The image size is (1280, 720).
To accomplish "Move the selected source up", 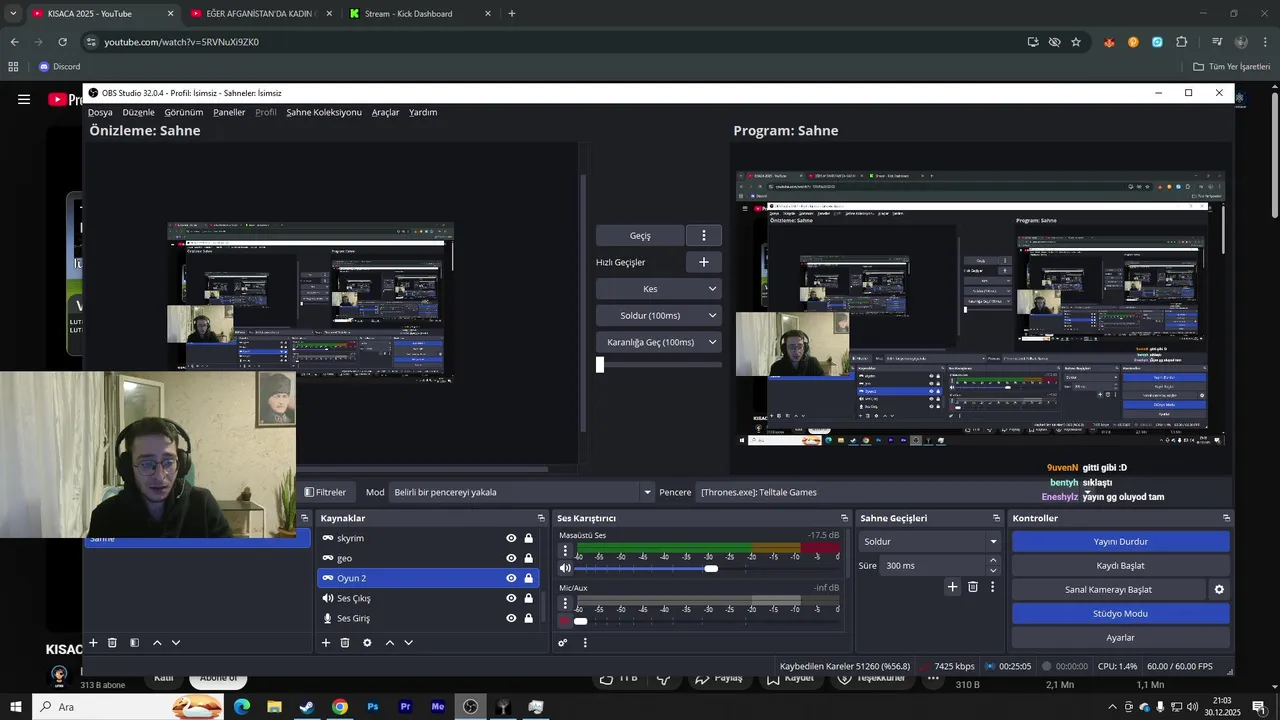I will tap(390, 643).
